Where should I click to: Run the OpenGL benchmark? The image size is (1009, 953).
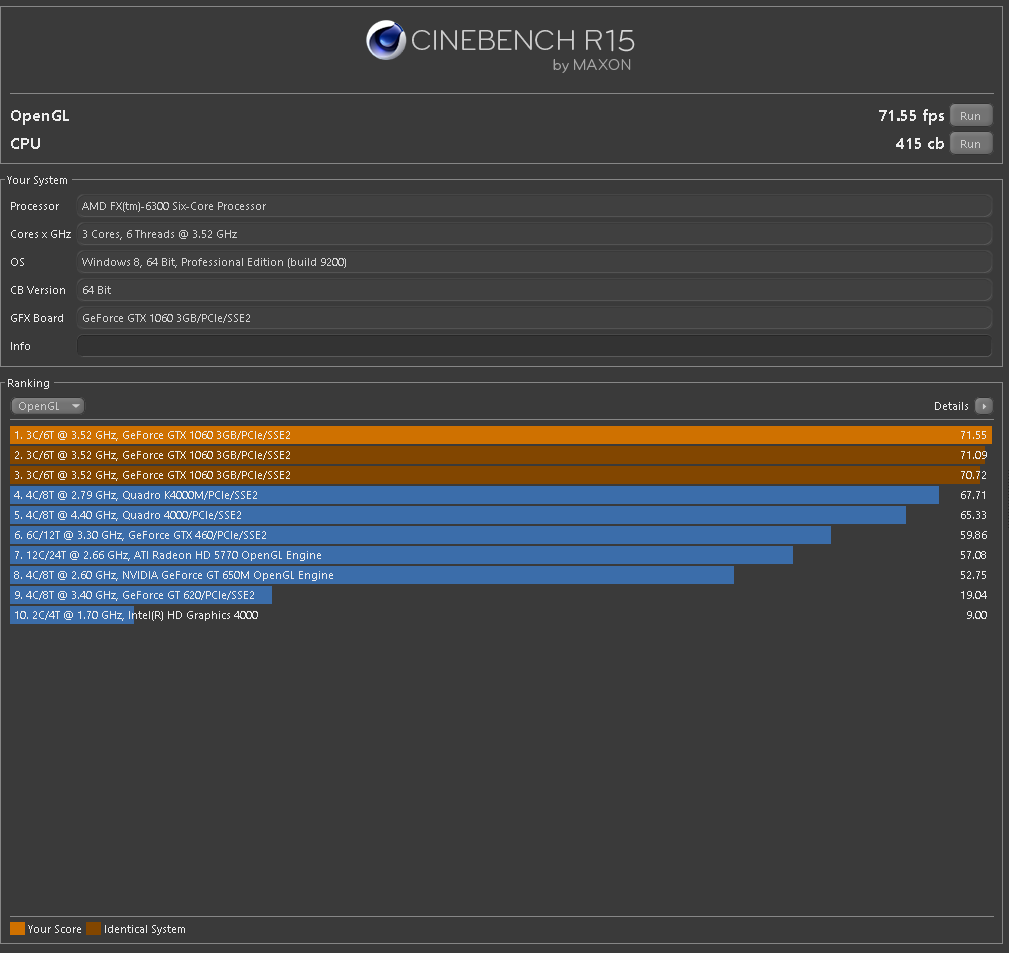pyautogui.click(x=970, y=116)
